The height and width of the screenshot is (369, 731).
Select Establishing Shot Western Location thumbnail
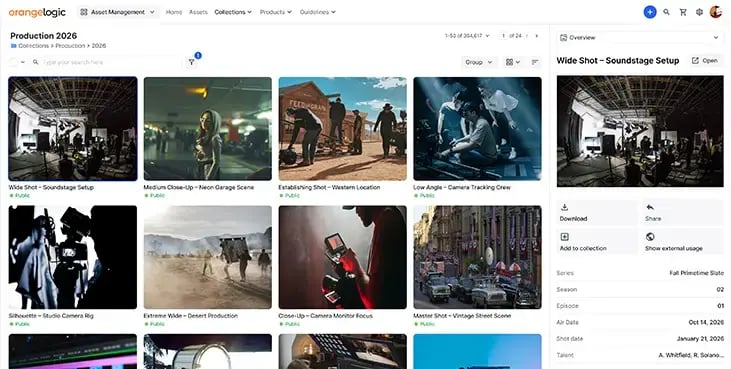tap(343, 129)
